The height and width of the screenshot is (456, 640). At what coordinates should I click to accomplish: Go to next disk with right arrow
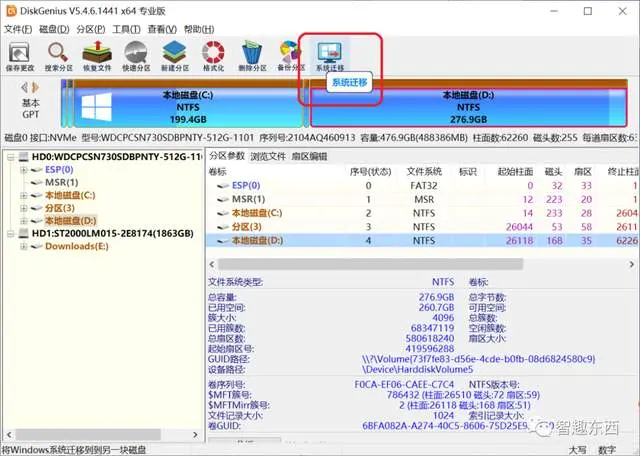(36, 87)
